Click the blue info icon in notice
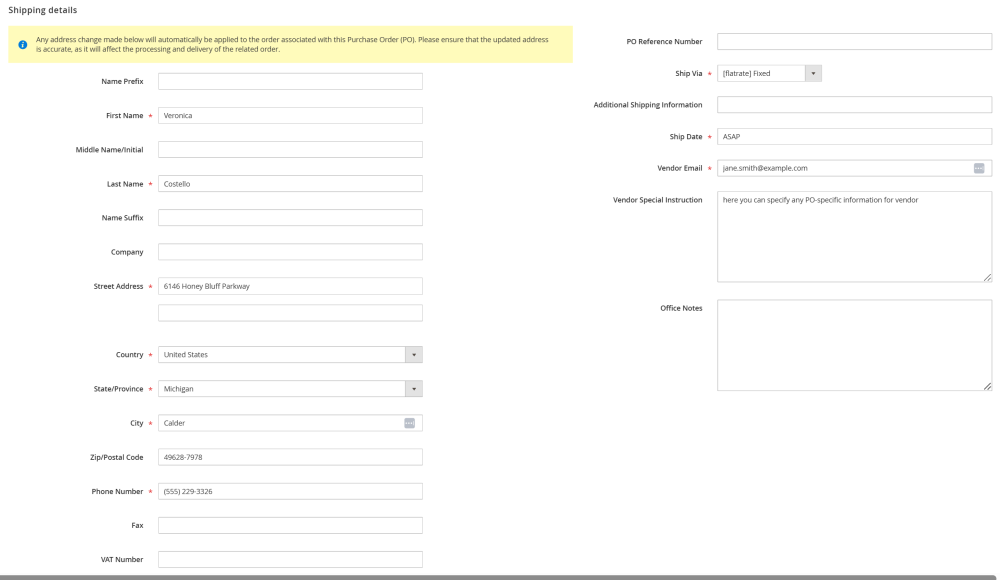The height and width of the screenshot is (580, 1000). point(23,45)
